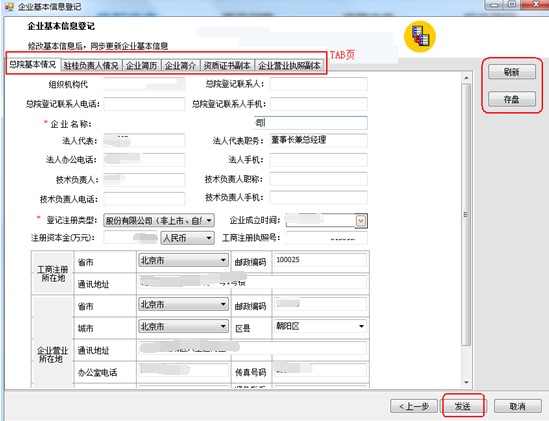549x421 pixels.
Task: Open the 企业营业执照副本 tab
Action: tap(289, 65)
